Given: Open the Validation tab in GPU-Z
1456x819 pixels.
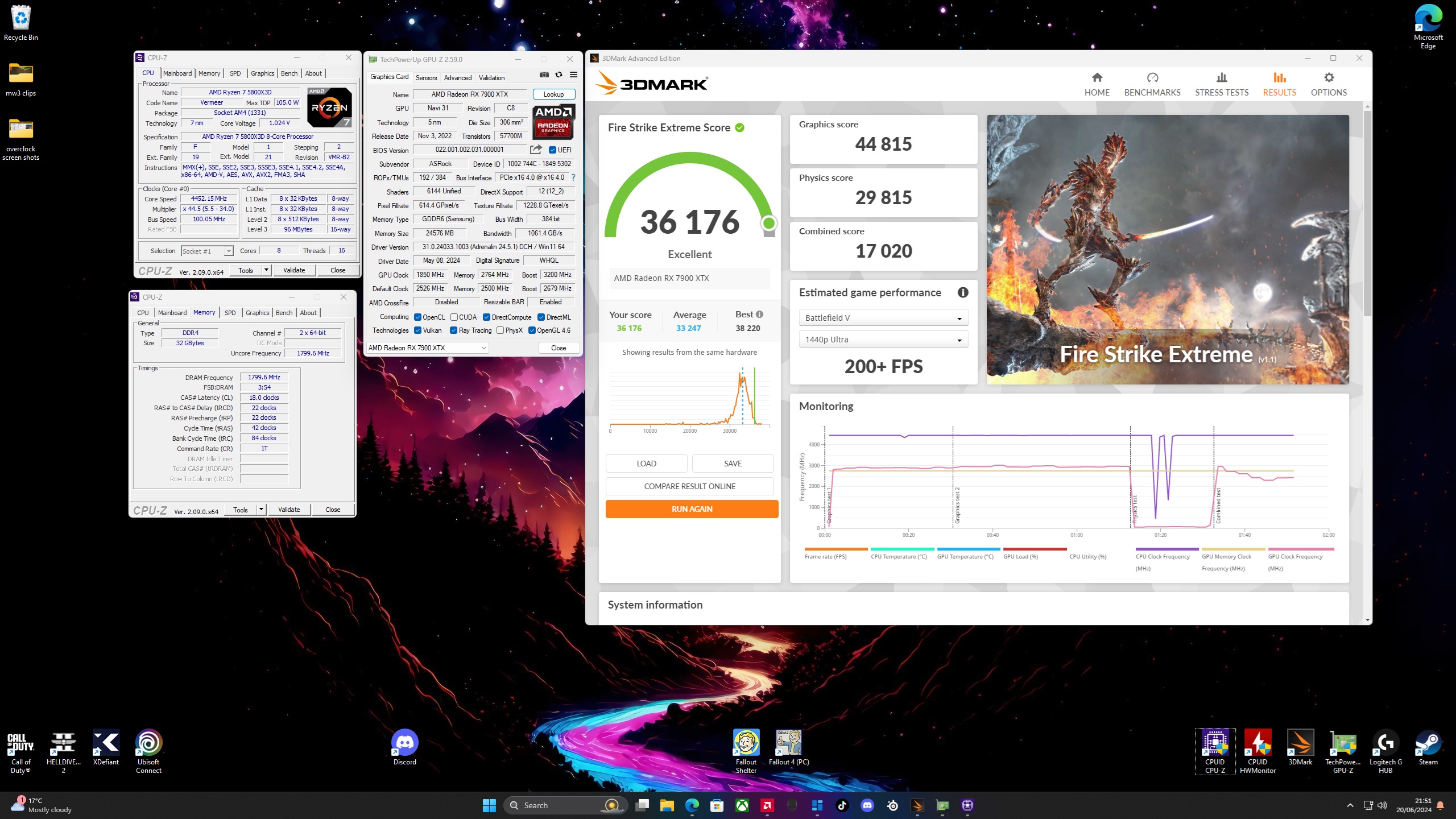Looking at the screenshot, I should (491, 78).
